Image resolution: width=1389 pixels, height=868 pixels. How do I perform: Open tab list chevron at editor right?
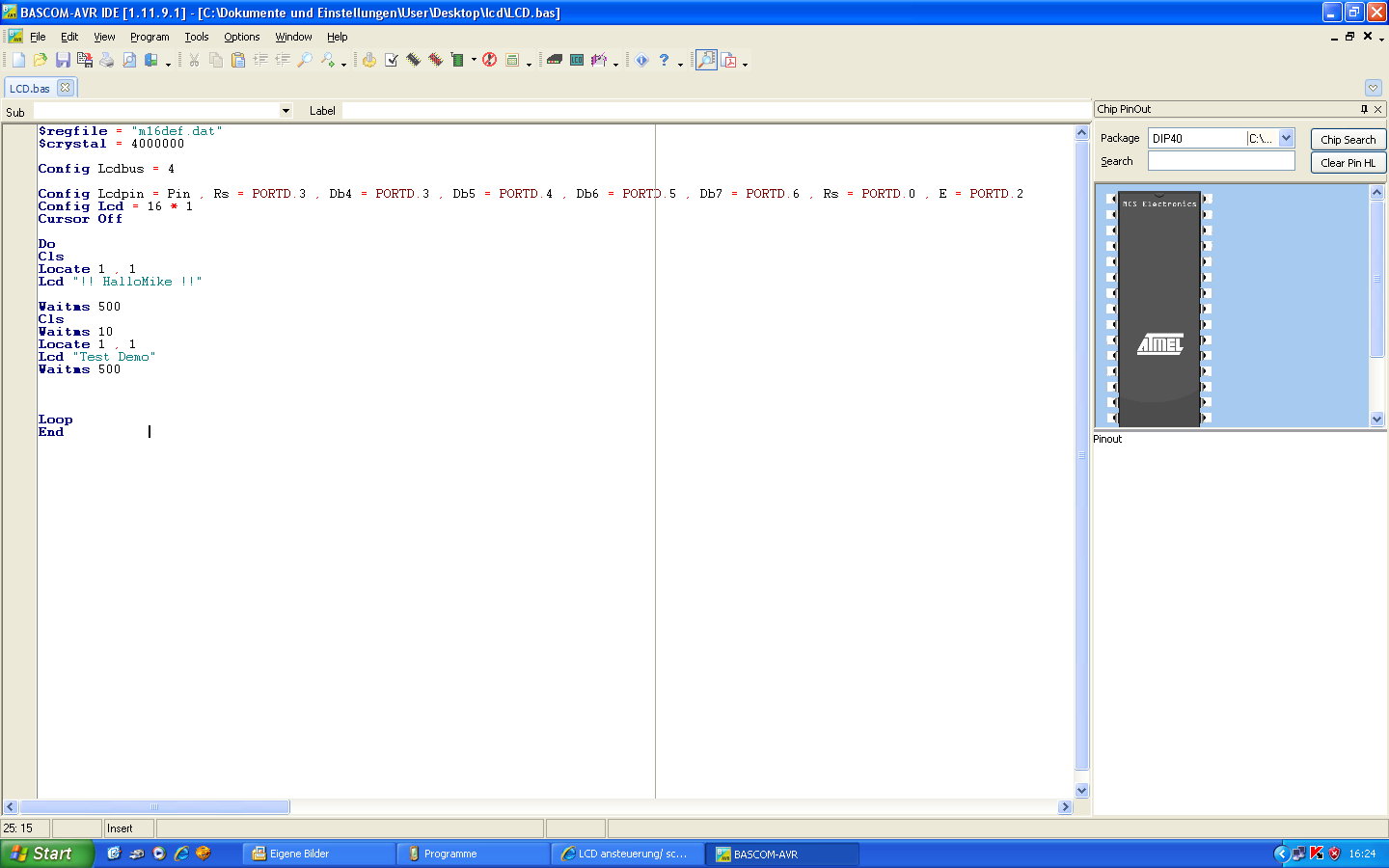[x=1374, y=88]
